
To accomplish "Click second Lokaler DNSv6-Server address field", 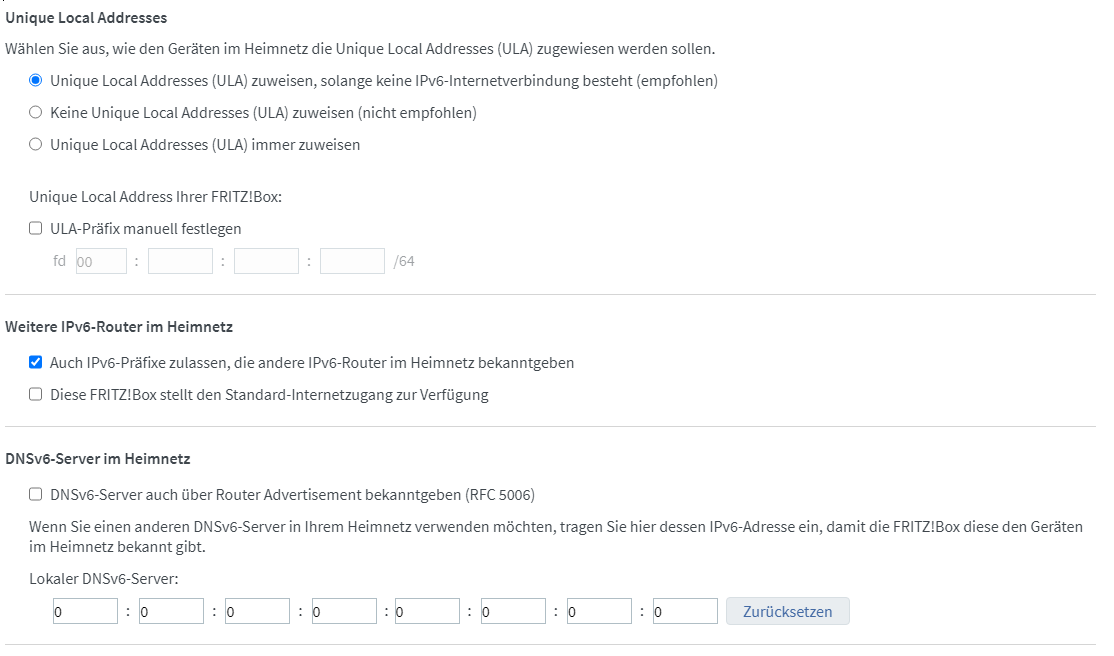I will tap(171, 611).
